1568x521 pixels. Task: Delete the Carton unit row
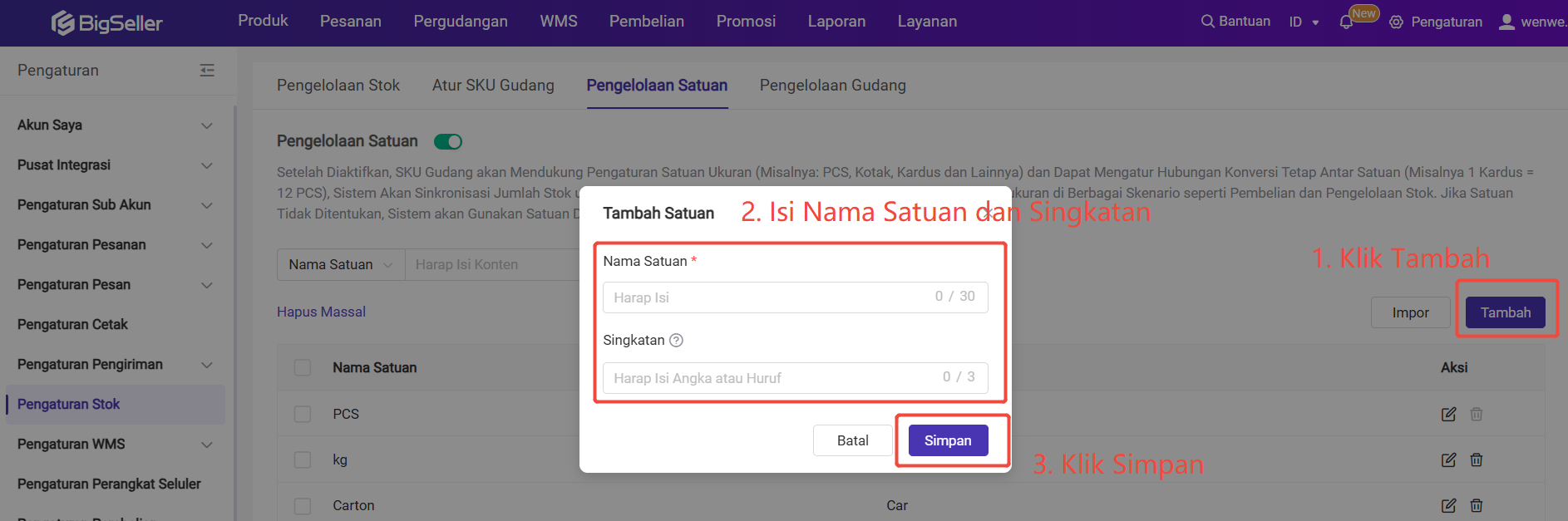[x=1477, y=505]
